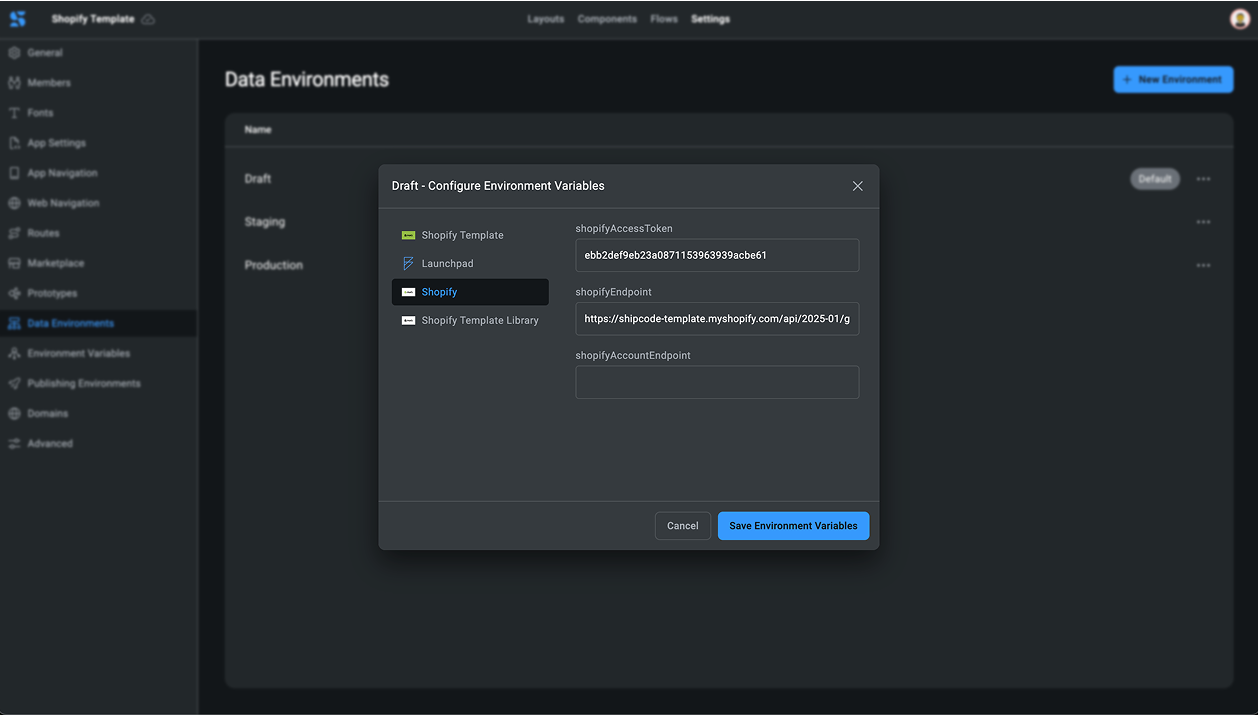
Task: Click the App Navigation phone icon
Action: coord(14,173)
